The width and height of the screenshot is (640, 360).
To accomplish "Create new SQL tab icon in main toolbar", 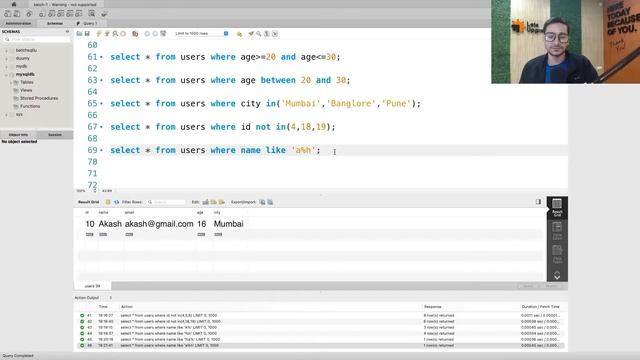I will (7, 14).
